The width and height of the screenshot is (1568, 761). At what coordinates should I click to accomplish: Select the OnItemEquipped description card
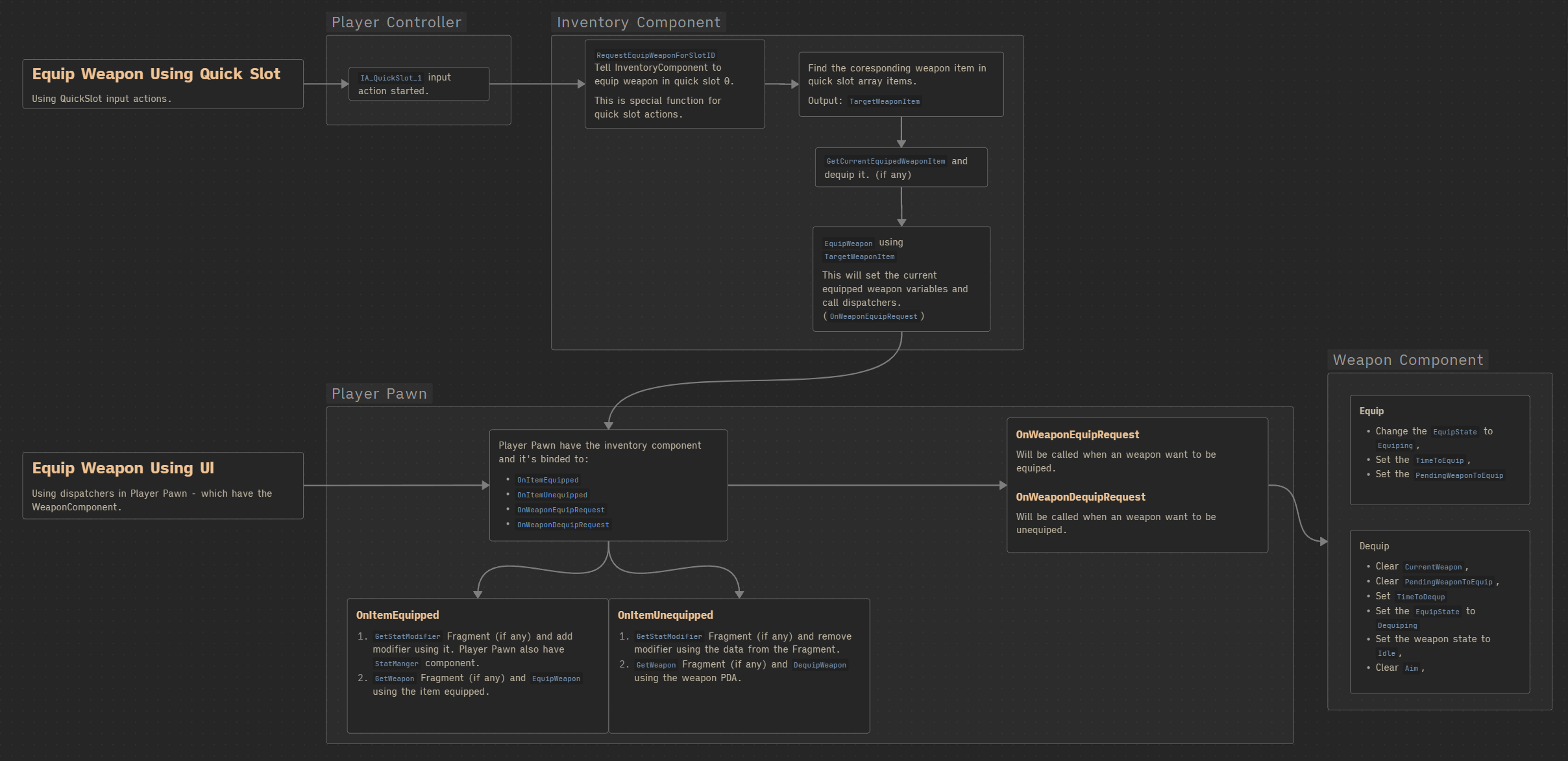click(477, 711)
